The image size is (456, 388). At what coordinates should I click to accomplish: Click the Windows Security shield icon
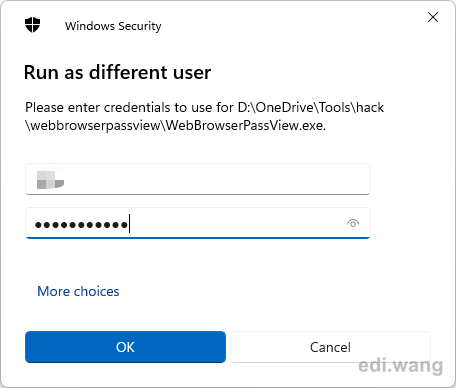point(32,25)
